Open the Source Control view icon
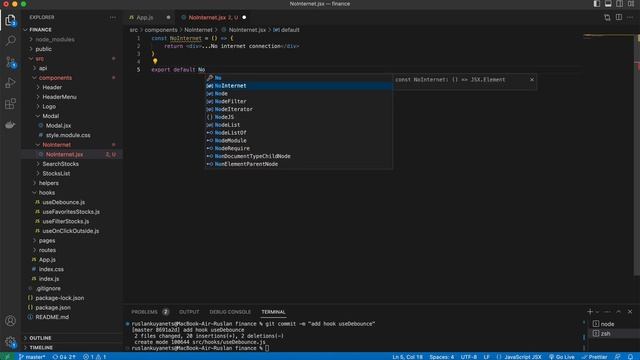 pyautogui.click(x=11, y=62)
